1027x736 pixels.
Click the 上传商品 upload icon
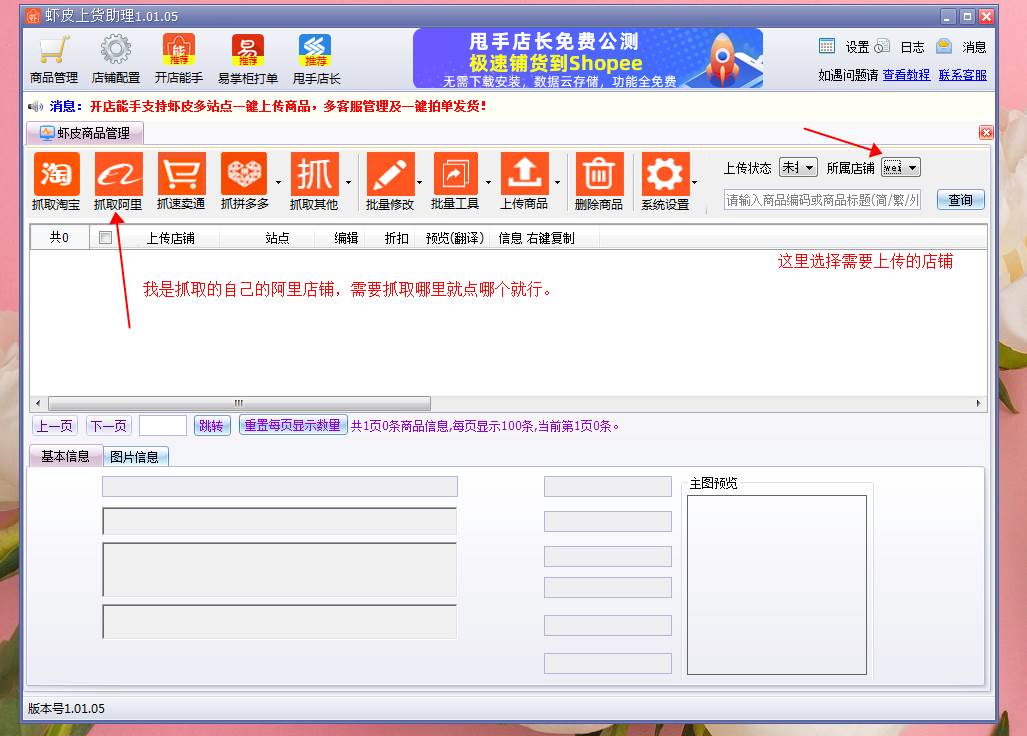tap(524, 181)
